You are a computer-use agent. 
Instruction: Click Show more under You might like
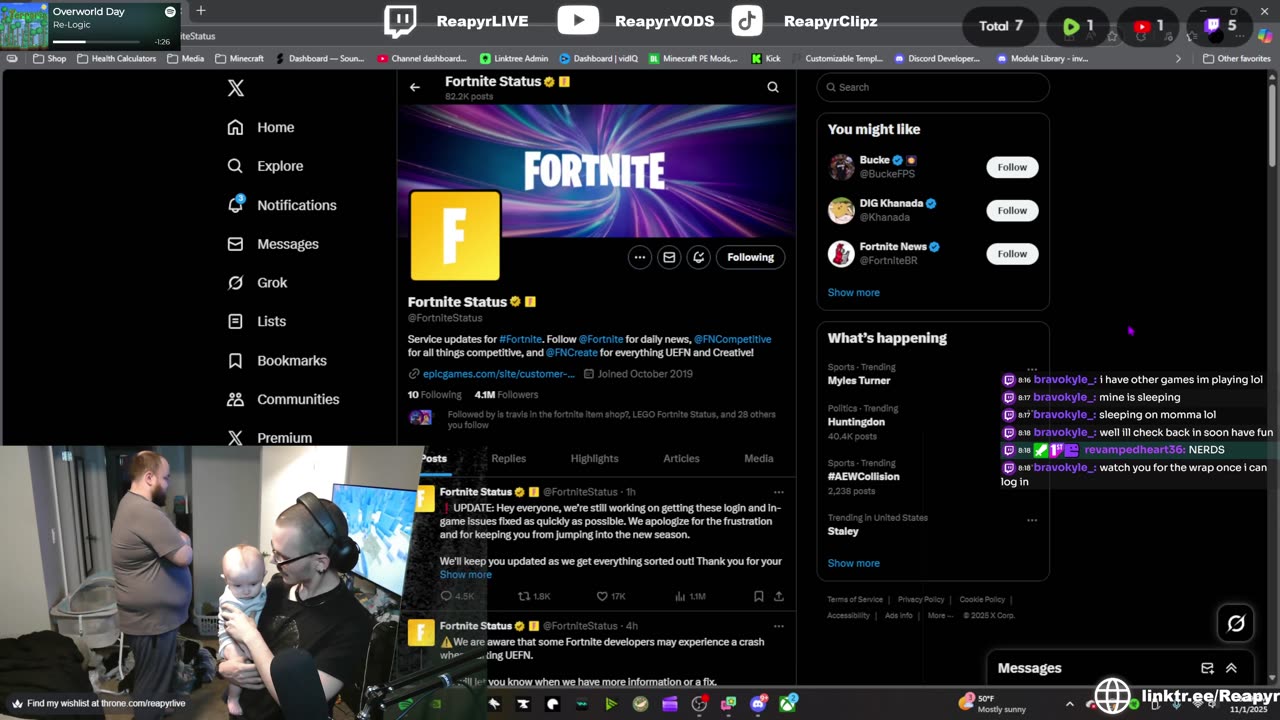(853, 293)
